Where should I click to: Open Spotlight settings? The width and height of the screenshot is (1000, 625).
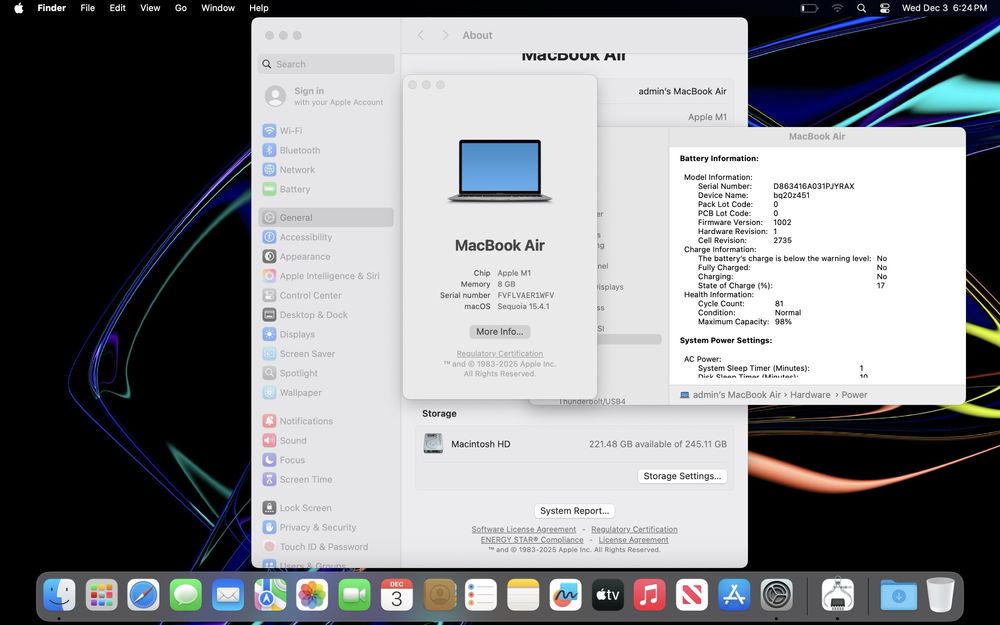(326, 373)
